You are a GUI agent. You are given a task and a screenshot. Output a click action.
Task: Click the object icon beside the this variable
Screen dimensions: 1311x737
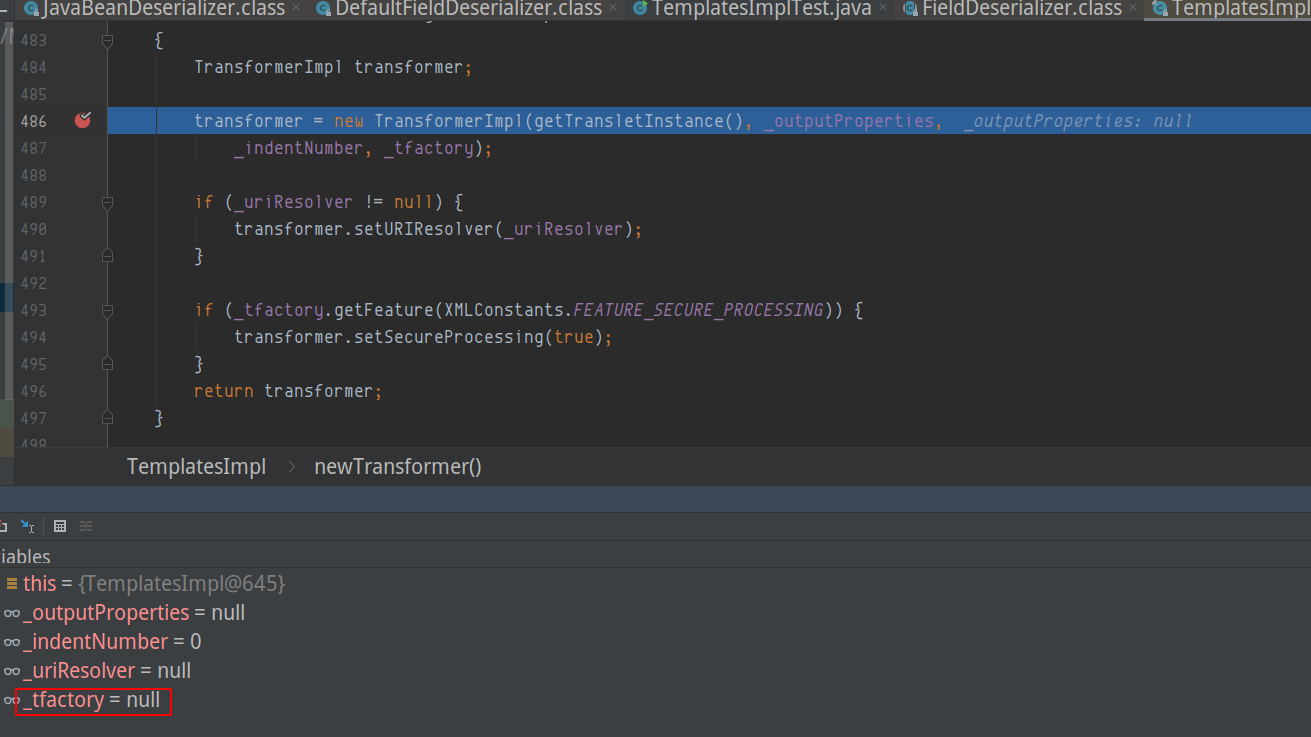(x=12, y=583)
